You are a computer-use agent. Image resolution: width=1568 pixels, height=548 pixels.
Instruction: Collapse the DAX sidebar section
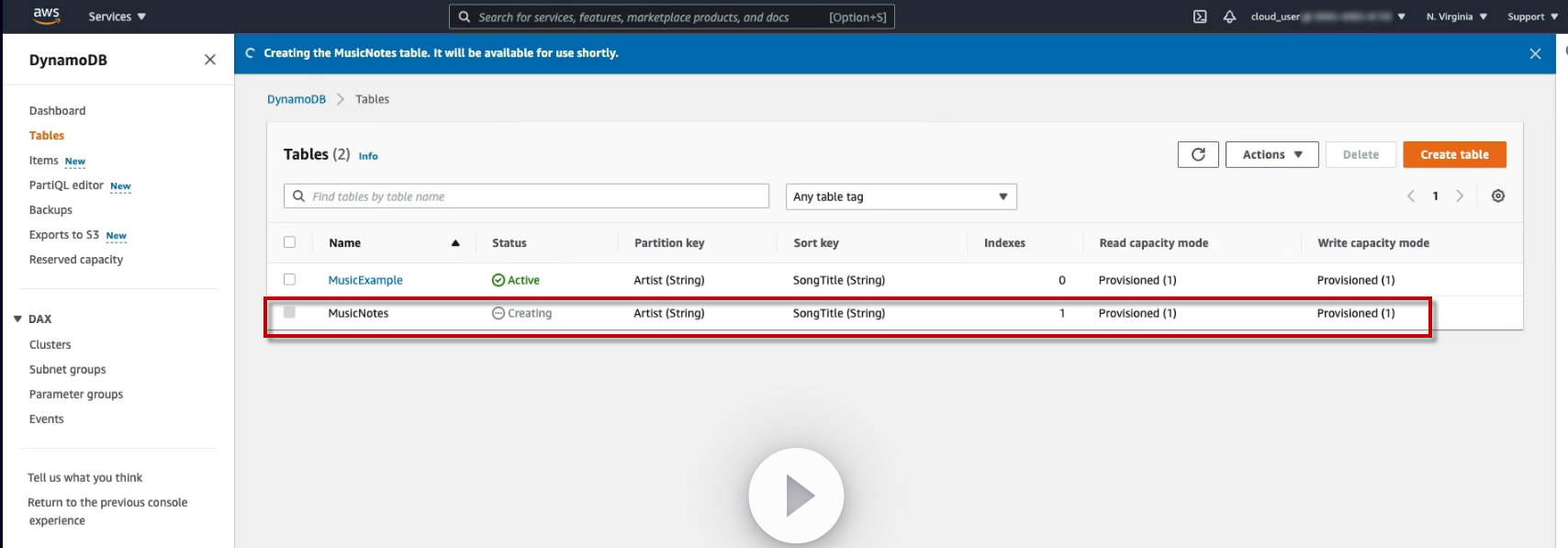pyautogui.click(x=17, y=319)
